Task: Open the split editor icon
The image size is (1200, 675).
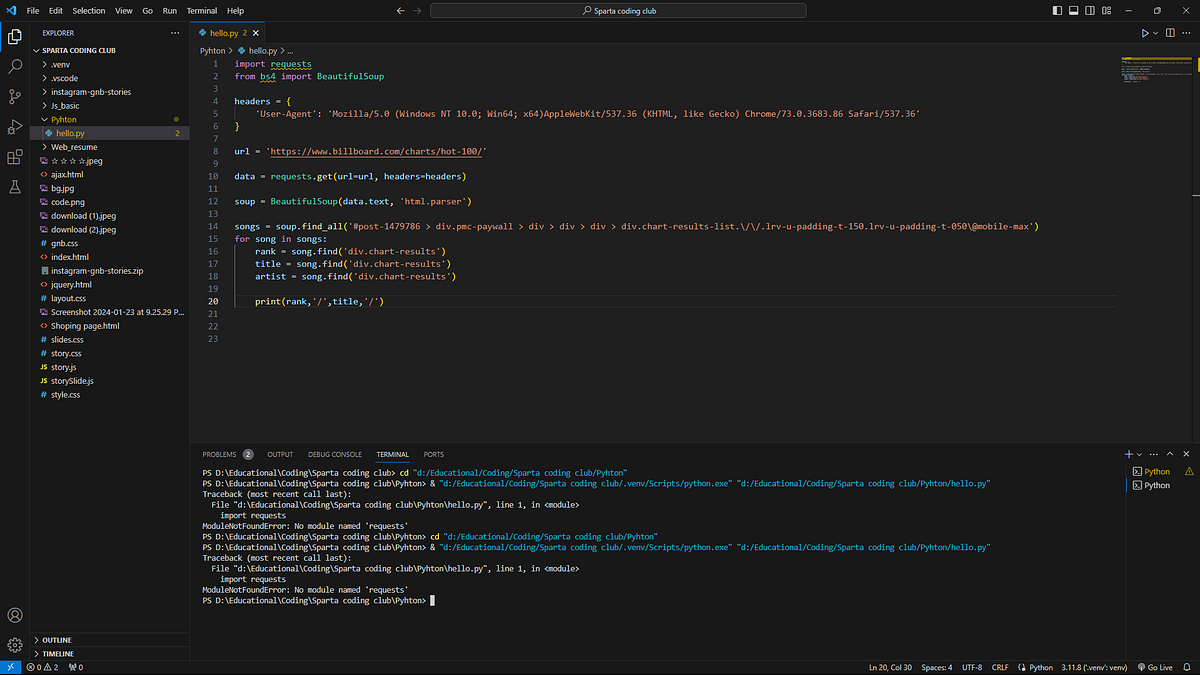Action: pos(1169,32)
